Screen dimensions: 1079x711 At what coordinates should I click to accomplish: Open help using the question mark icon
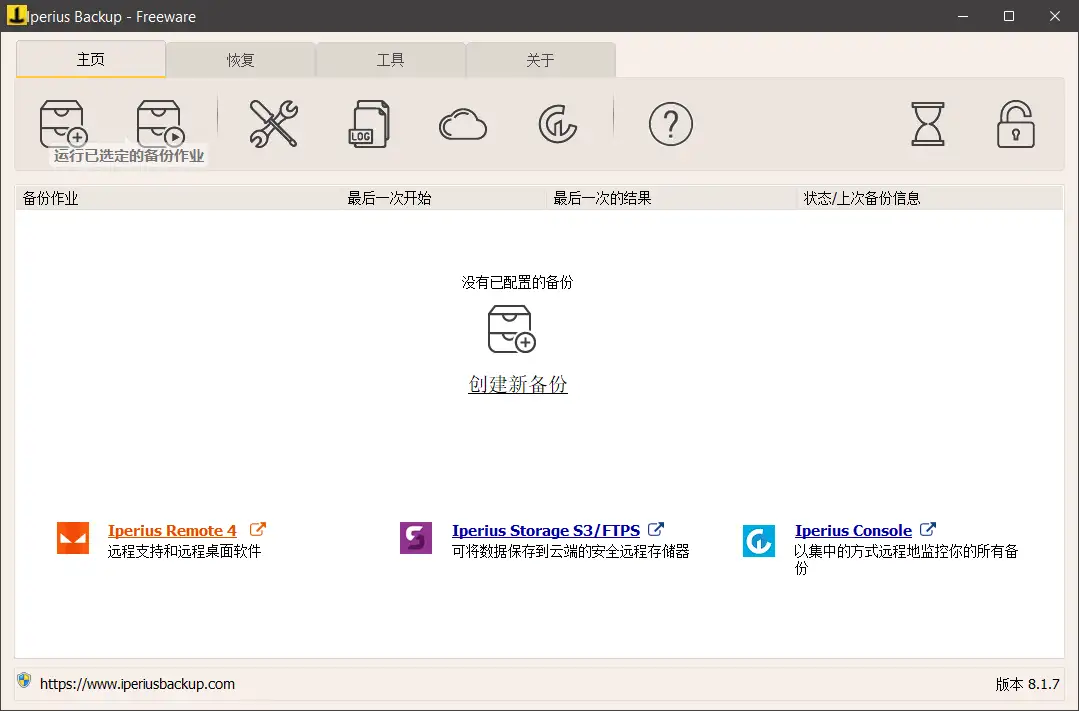670,123
